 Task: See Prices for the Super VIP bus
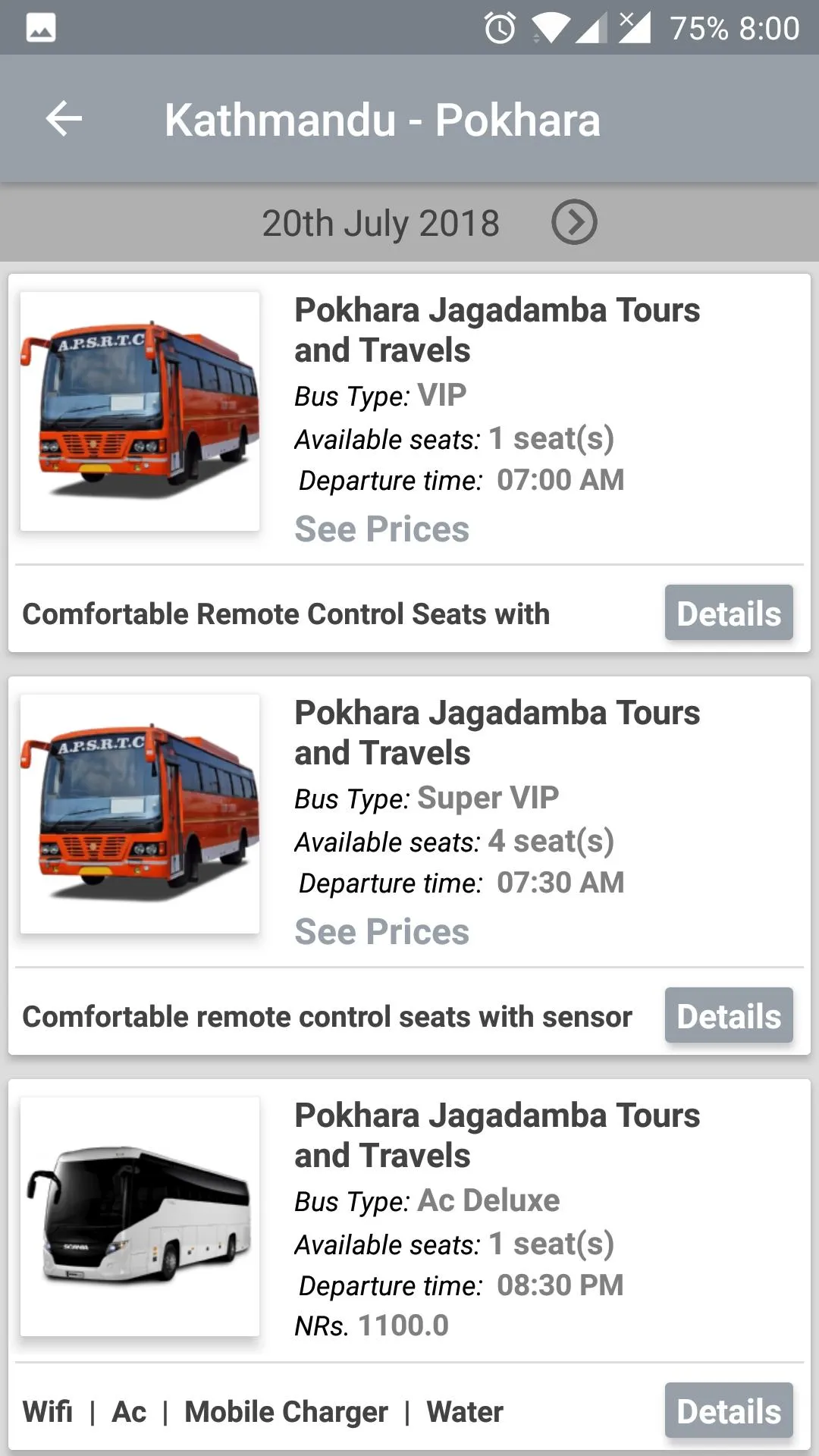[381, 931]
